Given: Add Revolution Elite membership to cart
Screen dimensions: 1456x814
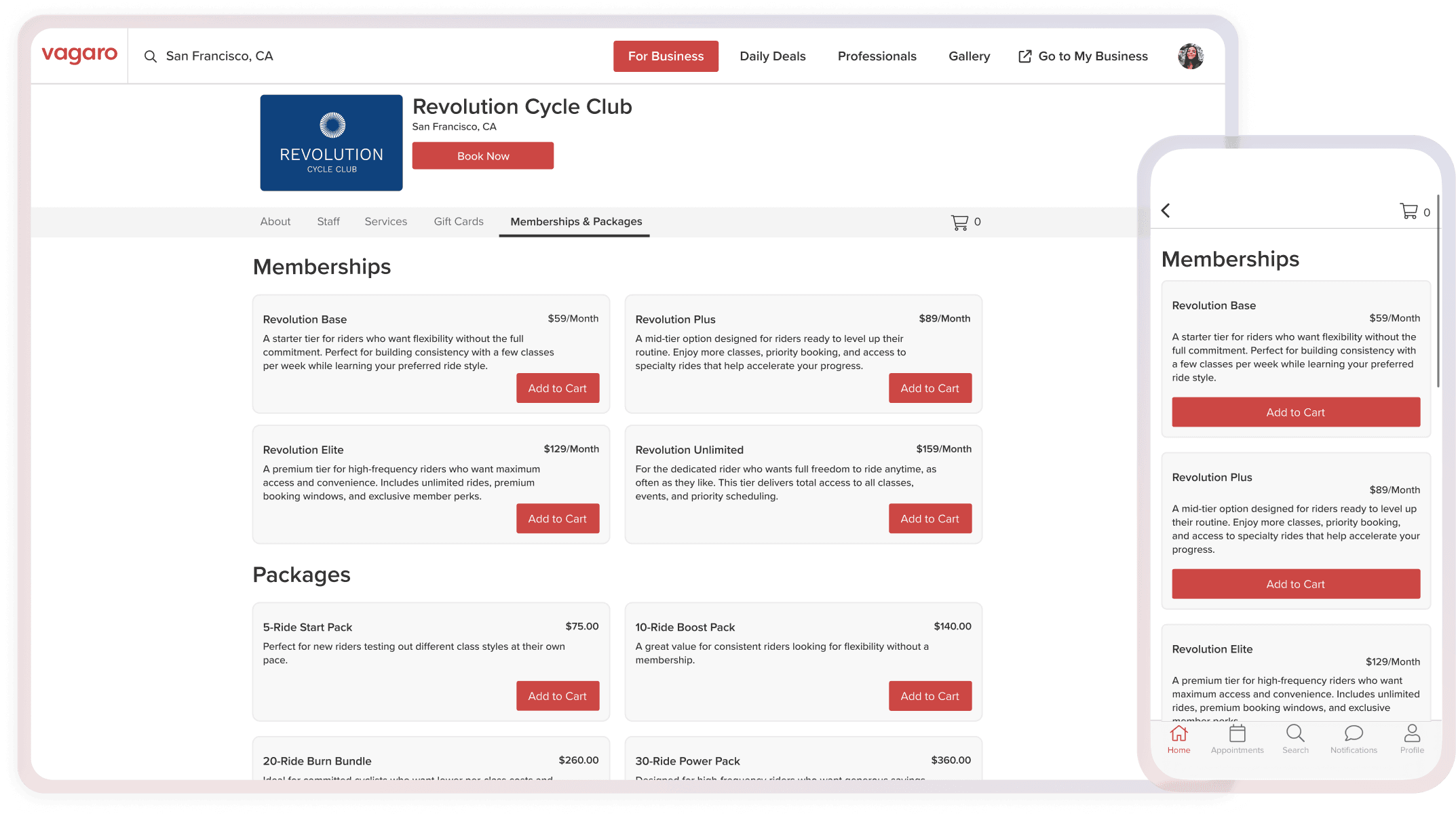Looking at the screenshot, I should pyautogui.click(x=557, y=518).
